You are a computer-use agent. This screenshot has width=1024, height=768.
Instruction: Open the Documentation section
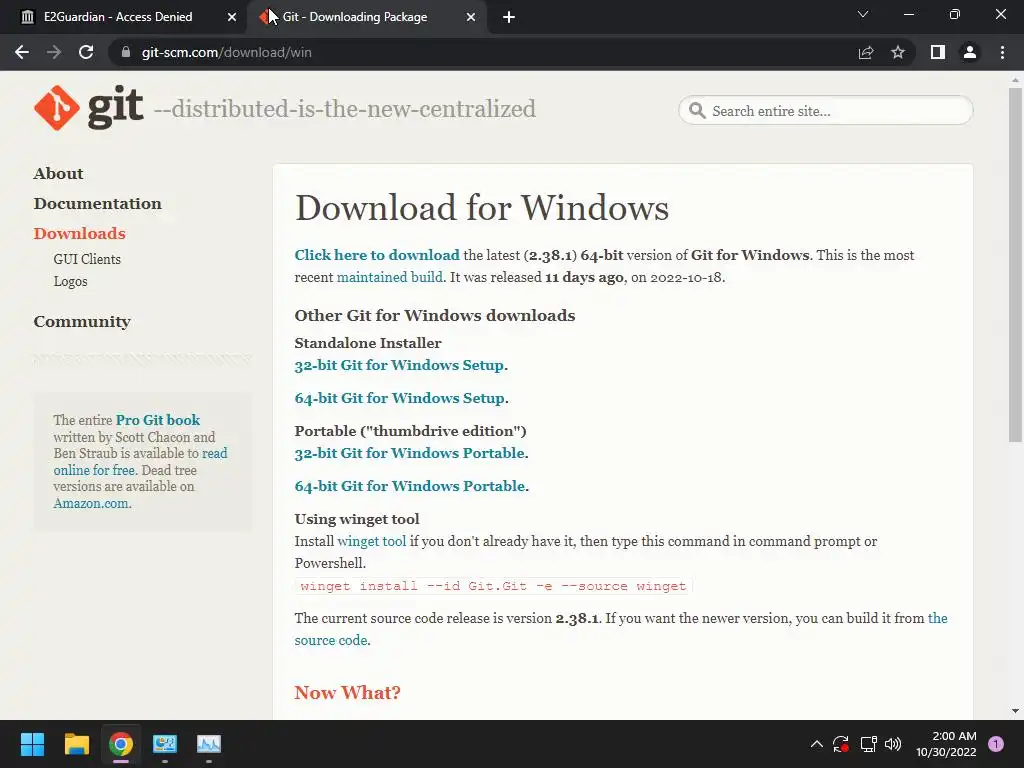[x=97, y=204]
